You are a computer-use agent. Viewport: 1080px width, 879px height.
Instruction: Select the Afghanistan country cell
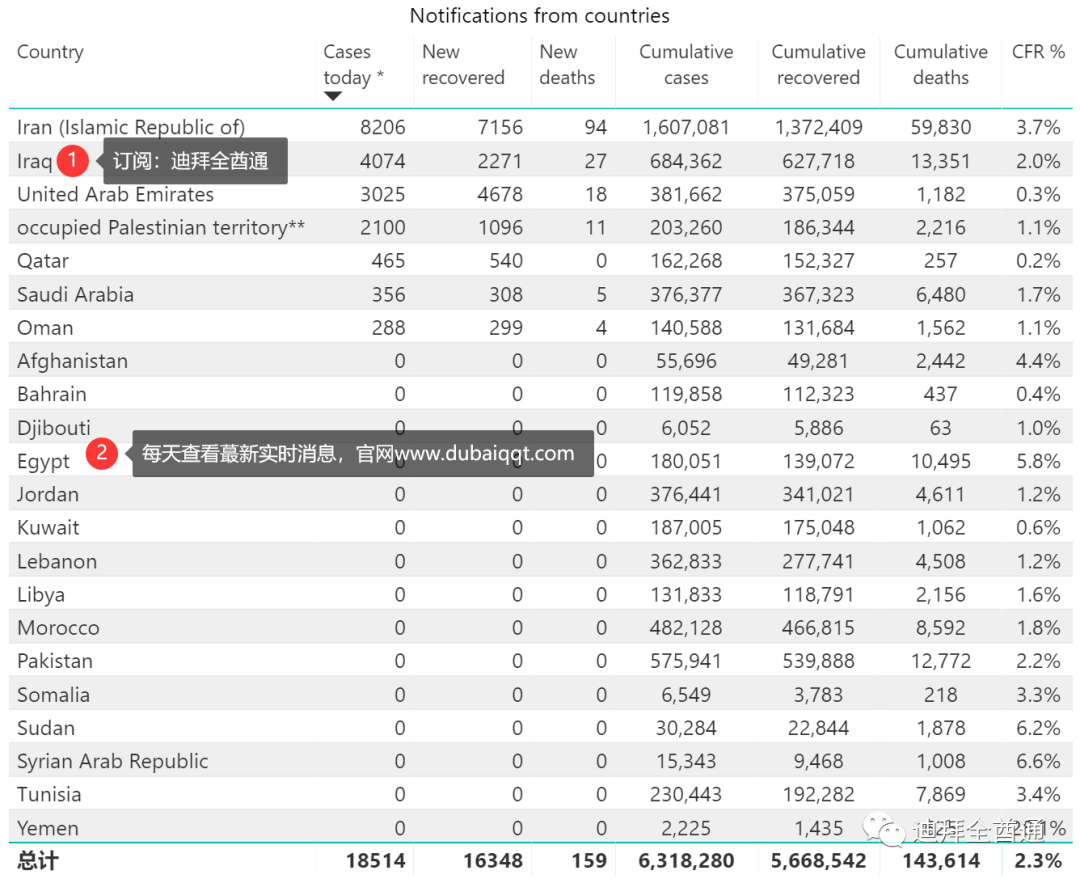pos(72,361)
